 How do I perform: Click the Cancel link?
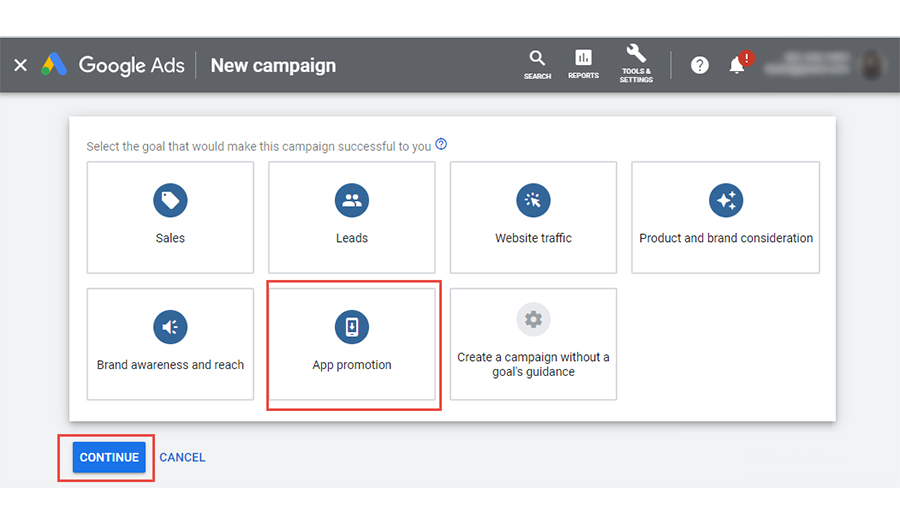point(183,457)
